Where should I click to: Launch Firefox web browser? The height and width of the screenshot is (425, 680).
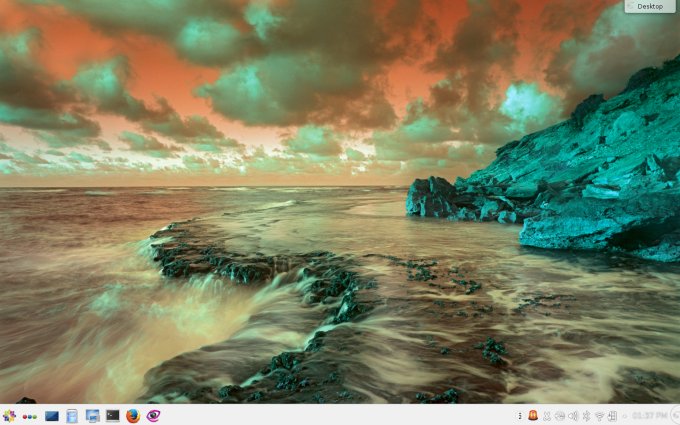133,416
